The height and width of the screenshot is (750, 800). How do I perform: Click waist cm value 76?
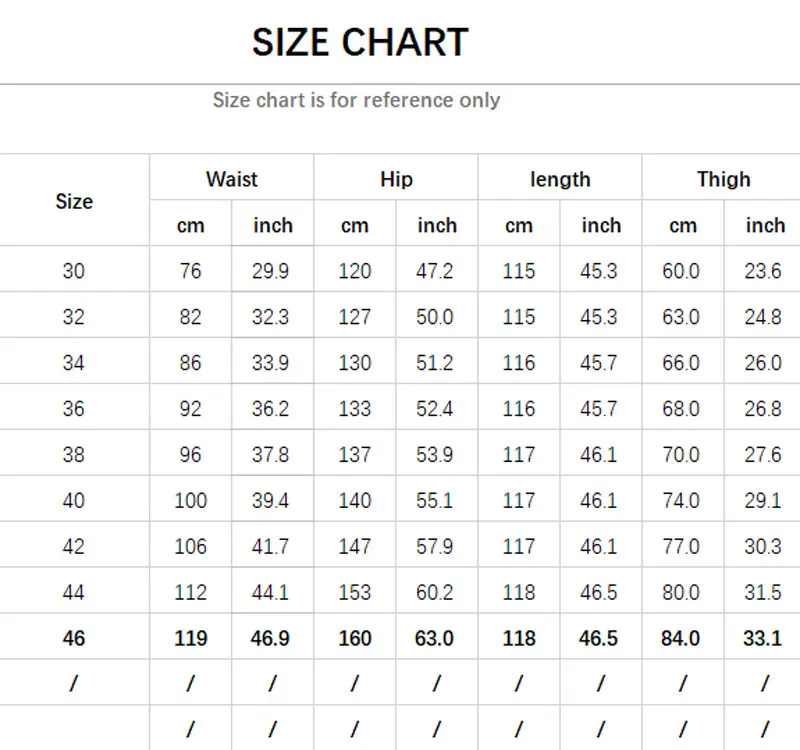pos(190,270)
